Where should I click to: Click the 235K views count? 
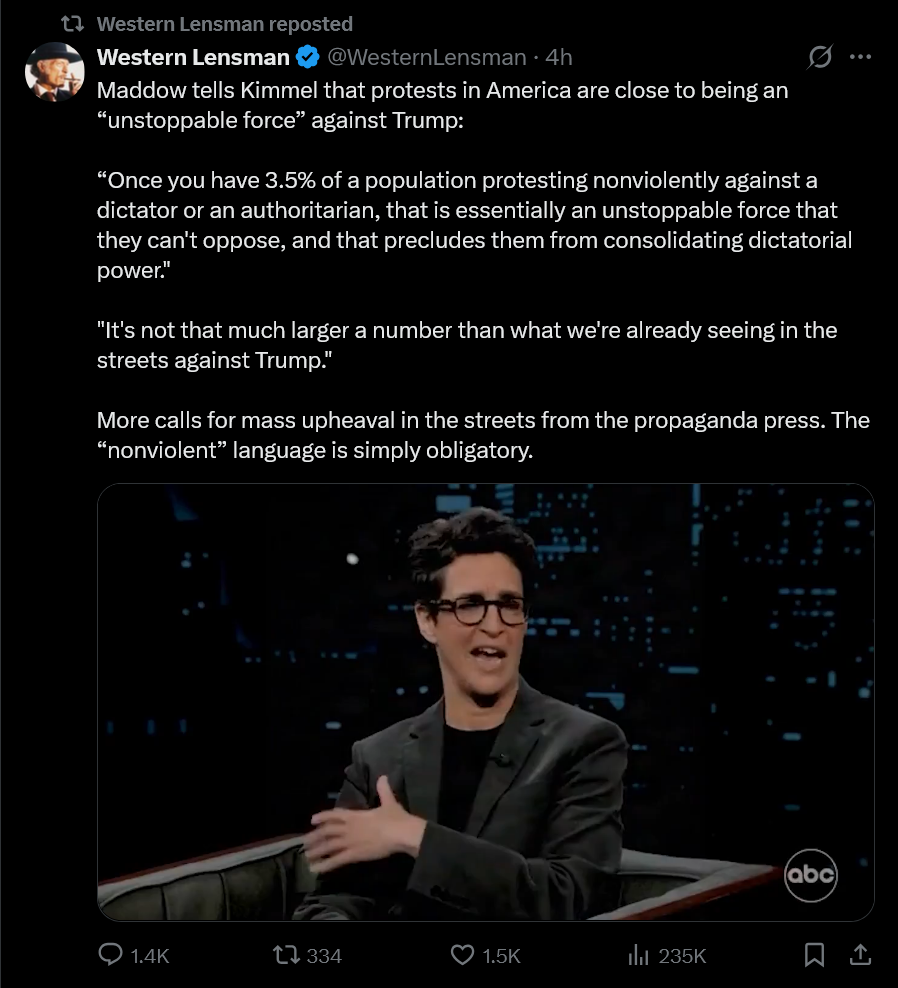682,956
